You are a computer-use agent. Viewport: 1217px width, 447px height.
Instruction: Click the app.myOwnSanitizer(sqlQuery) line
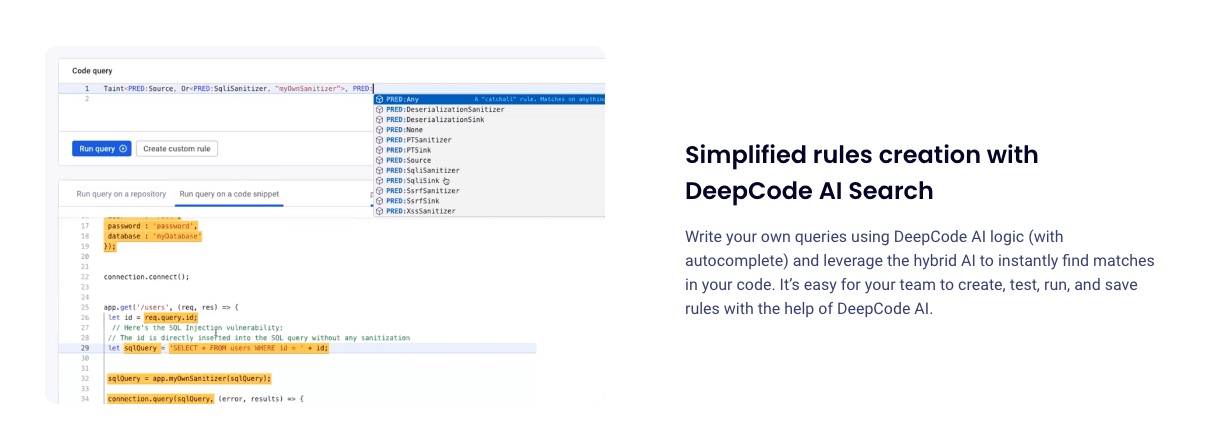pyautogui.click(x=189, y=379)
